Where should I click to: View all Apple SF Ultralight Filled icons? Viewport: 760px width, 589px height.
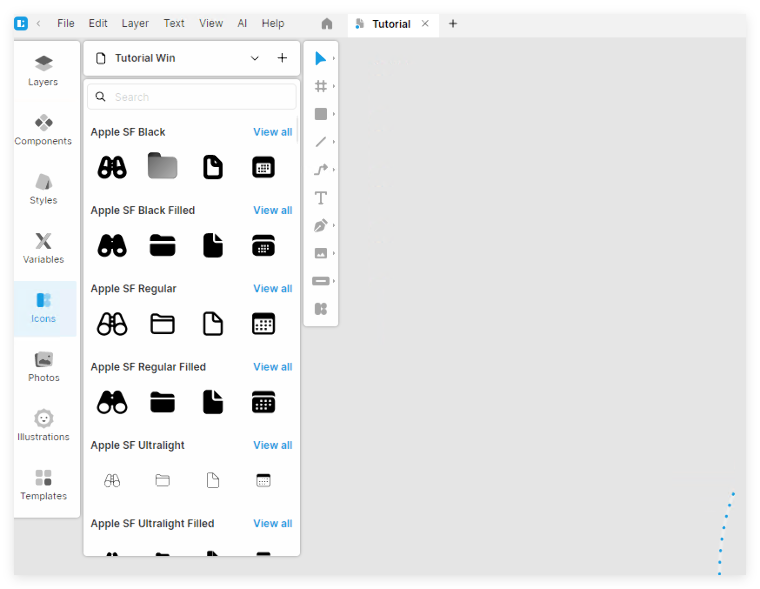[273, 524]
